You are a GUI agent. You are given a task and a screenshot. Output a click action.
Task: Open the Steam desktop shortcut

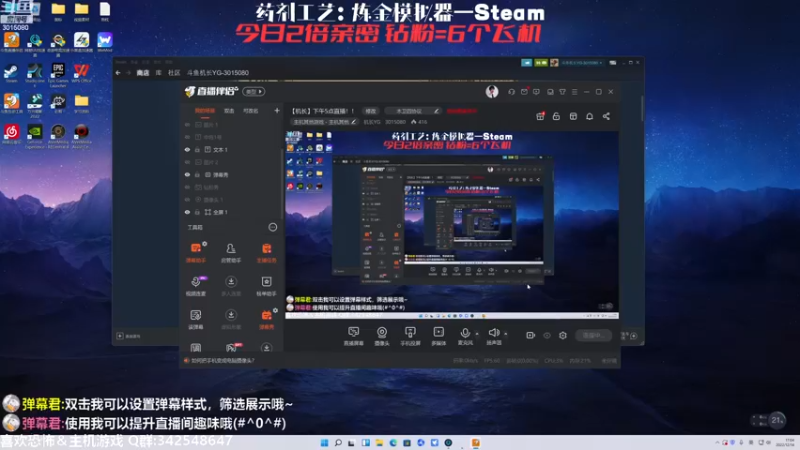coord(11,73)
